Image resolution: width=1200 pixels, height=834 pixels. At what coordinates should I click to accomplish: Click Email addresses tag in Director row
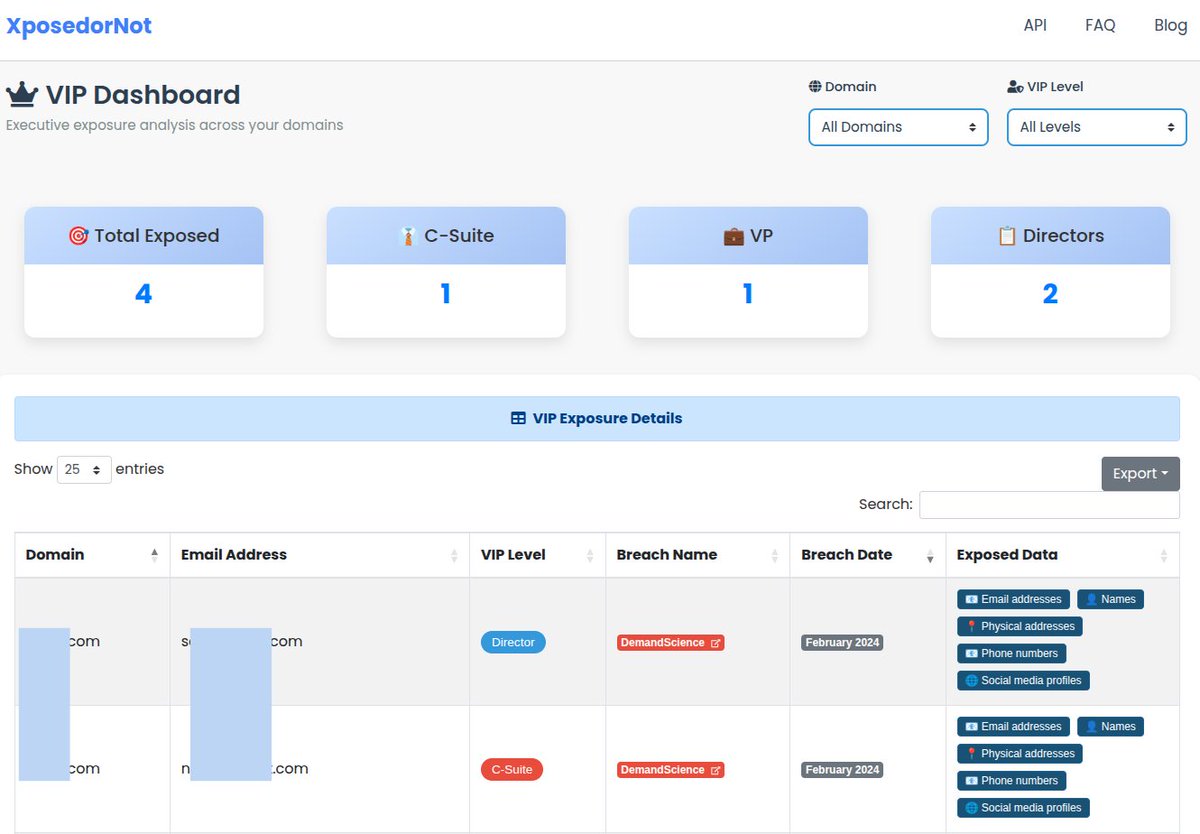[1013, 599]
